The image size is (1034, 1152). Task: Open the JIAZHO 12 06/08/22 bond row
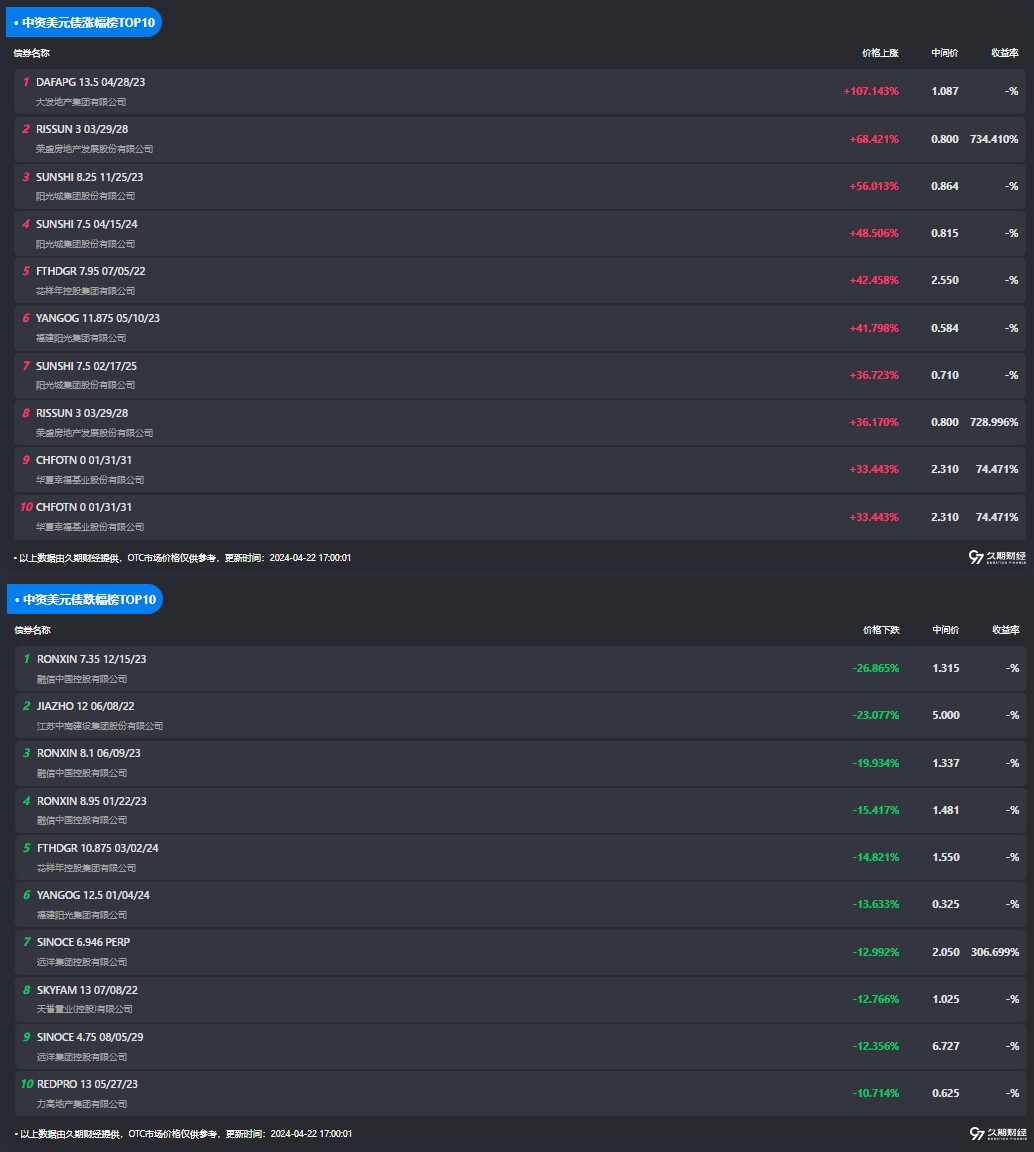point(85,706)
